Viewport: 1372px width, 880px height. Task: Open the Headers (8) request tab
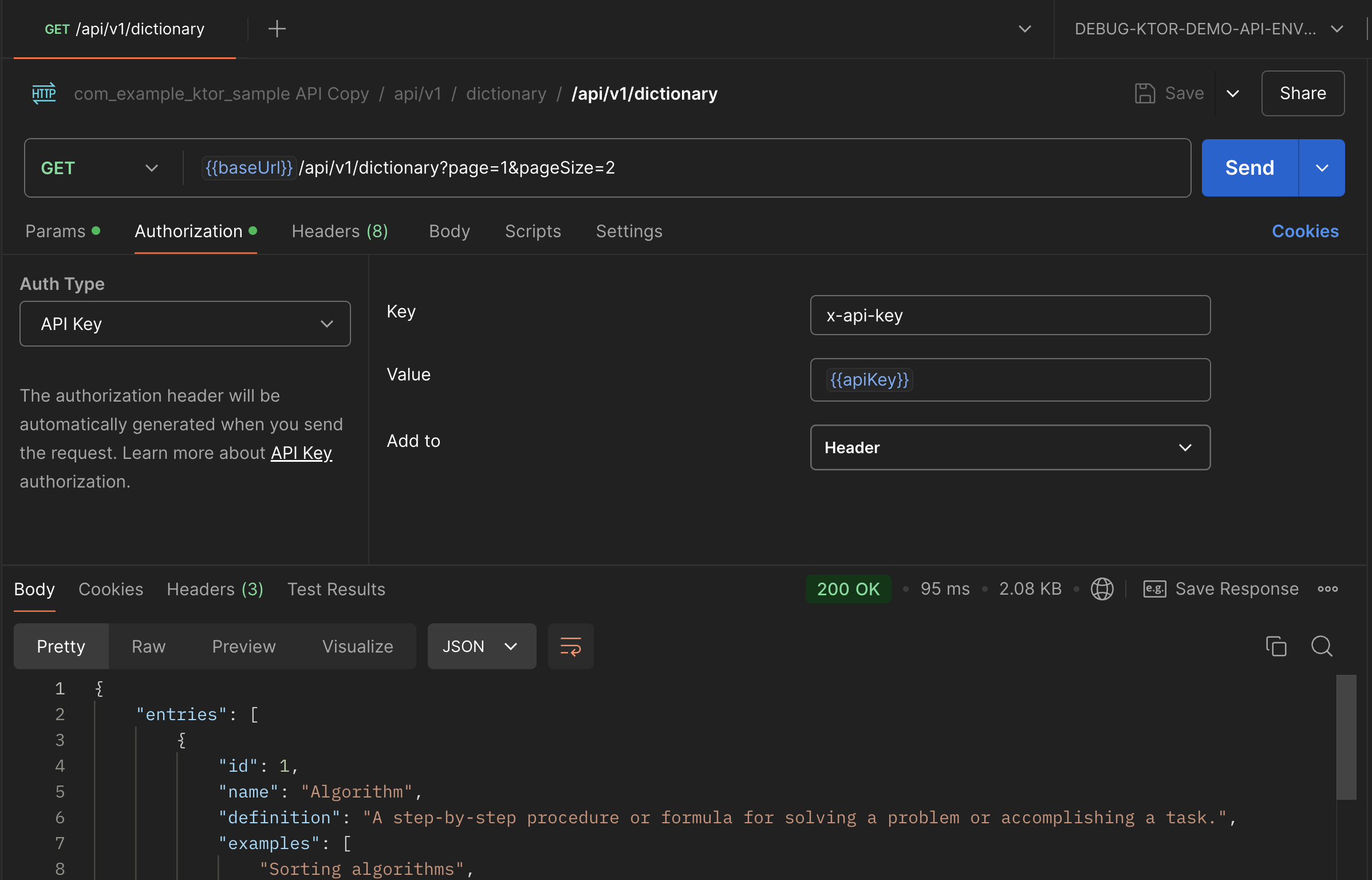tap(340, 231)
